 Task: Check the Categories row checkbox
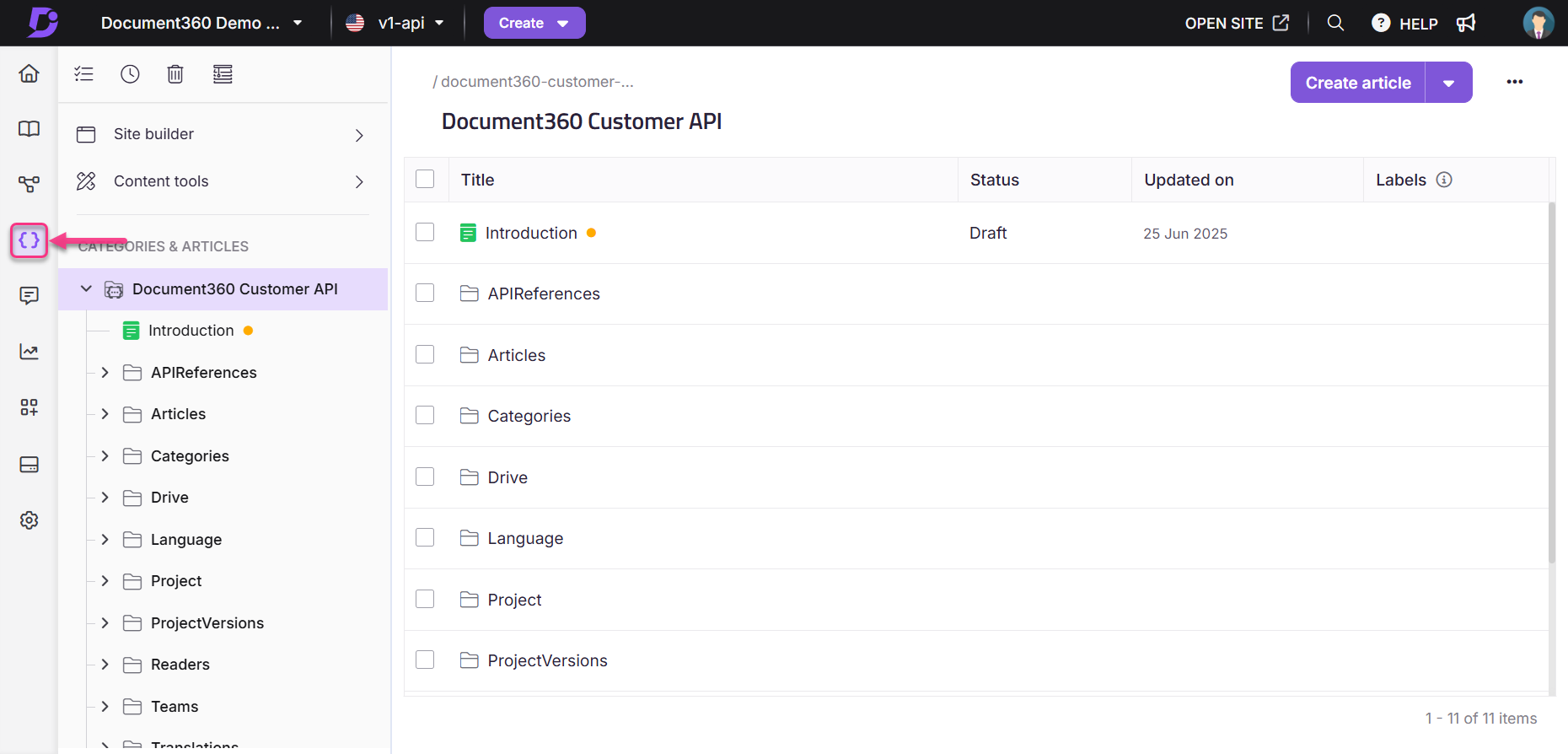(x=425, y=415)
